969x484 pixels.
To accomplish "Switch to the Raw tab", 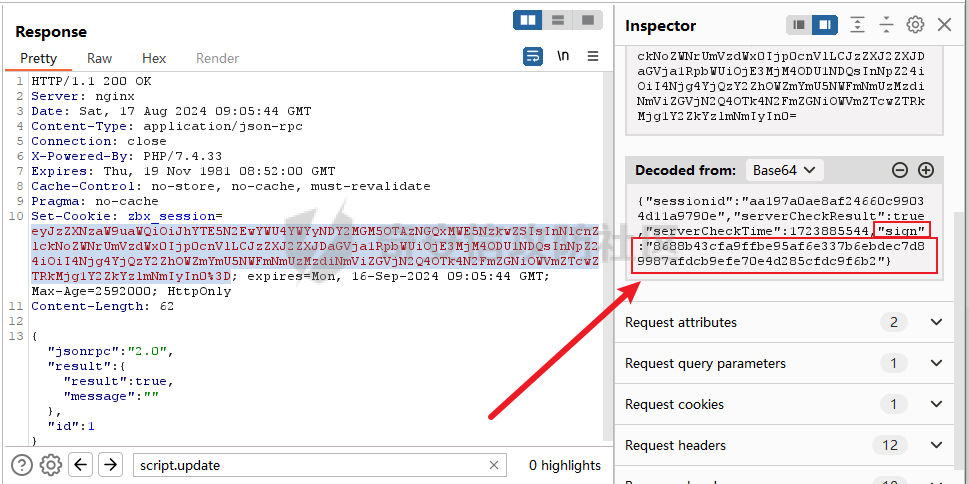I will [x=99, y=59].
